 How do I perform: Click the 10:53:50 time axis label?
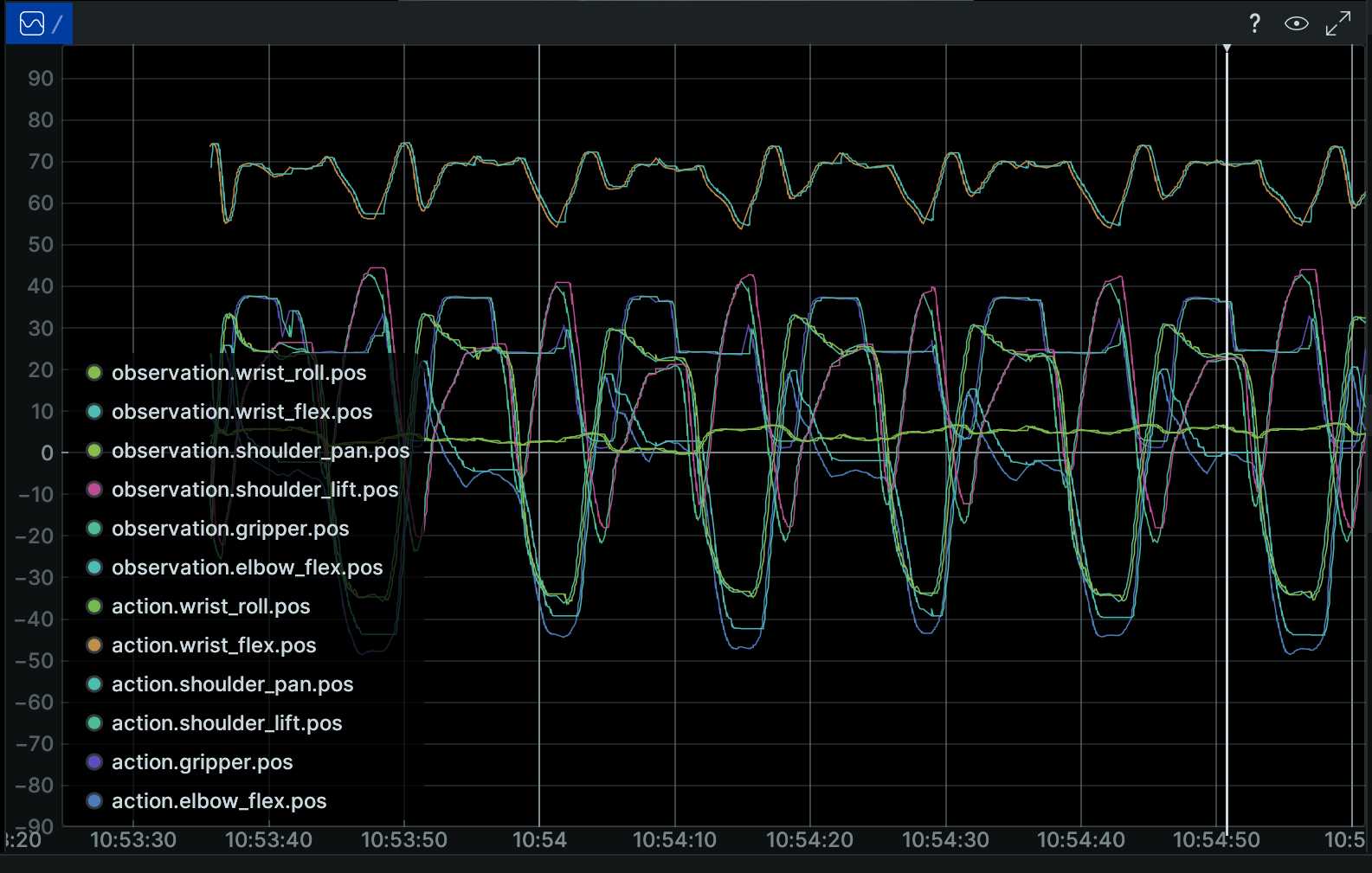(404, 840)
